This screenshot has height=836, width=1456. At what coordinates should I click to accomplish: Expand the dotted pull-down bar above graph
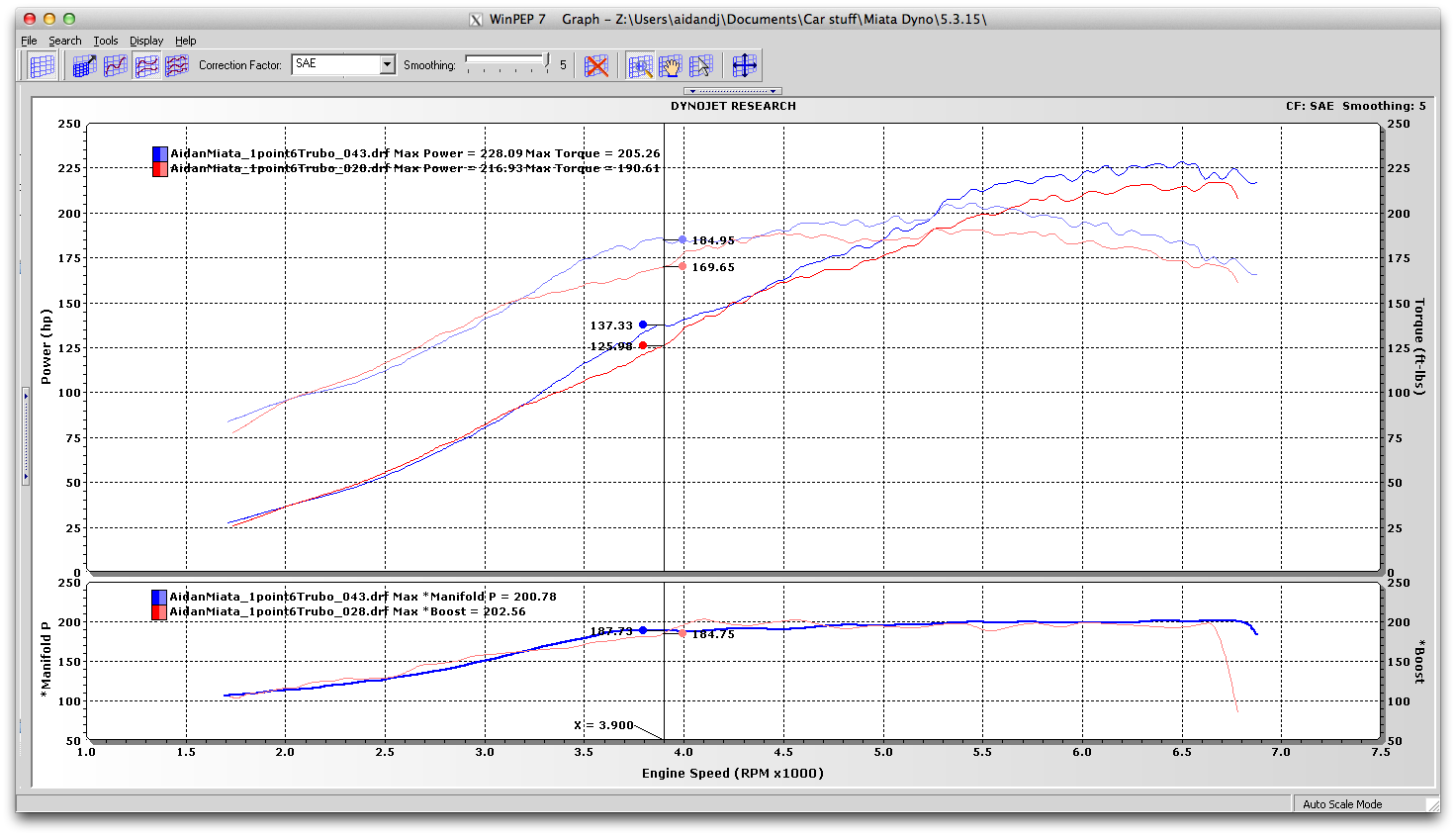click(732, 91)
